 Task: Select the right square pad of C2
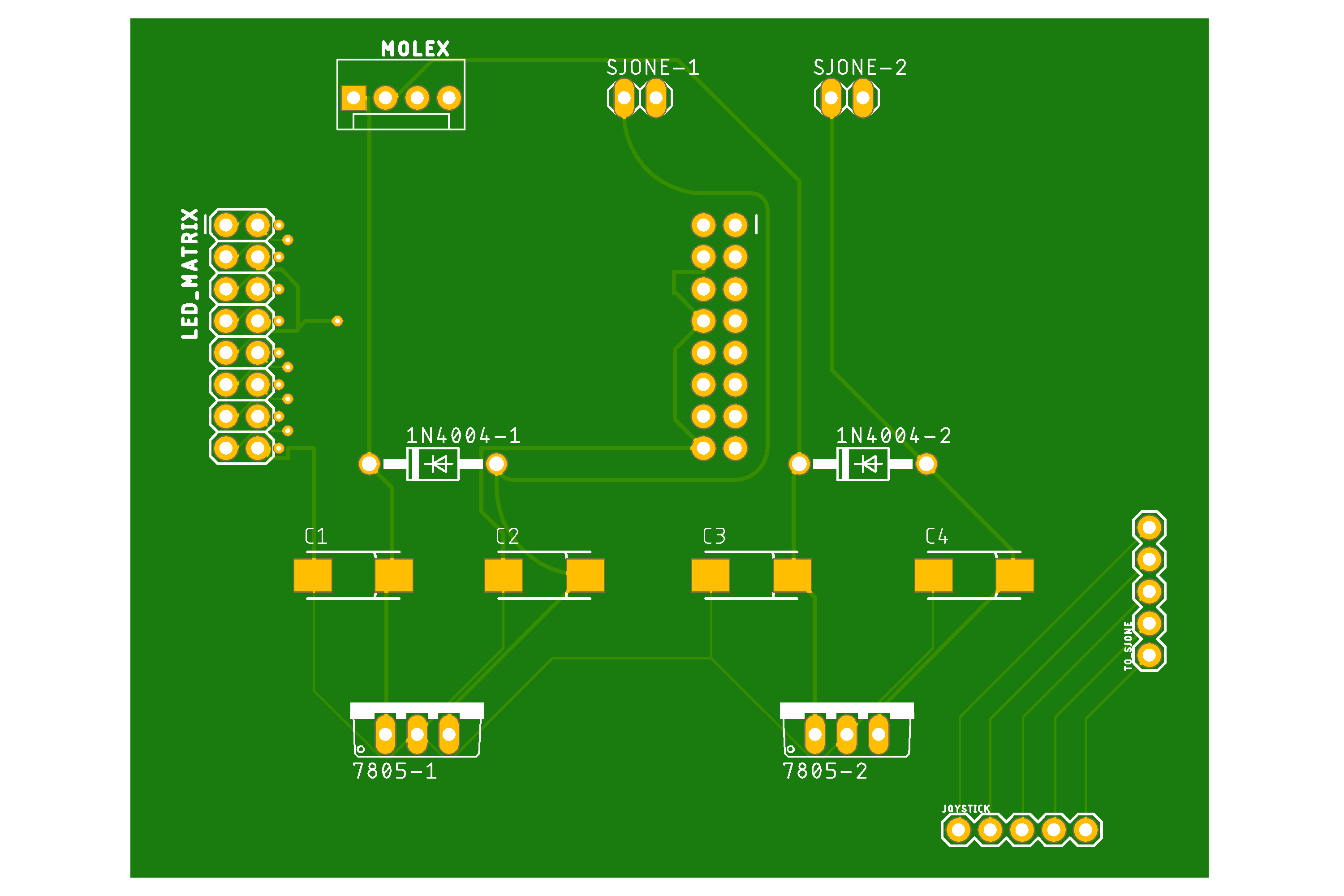point(585,575)
